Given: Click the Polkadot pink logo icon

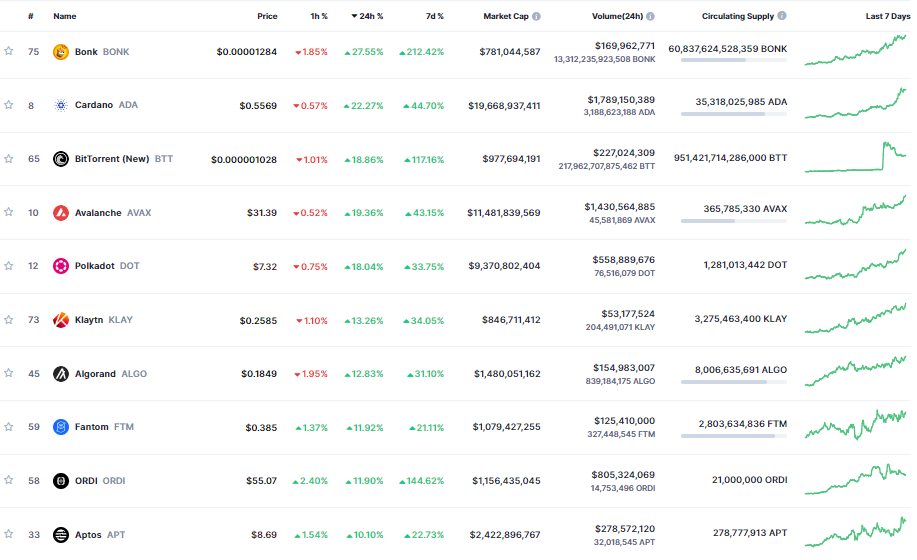Looking at the screenshot, I should click(x=60, y=266).
